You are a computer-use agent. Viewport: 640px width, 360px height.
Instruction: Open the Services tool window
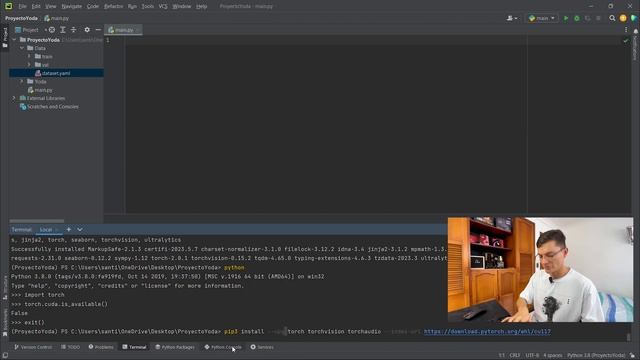point(262,347)
